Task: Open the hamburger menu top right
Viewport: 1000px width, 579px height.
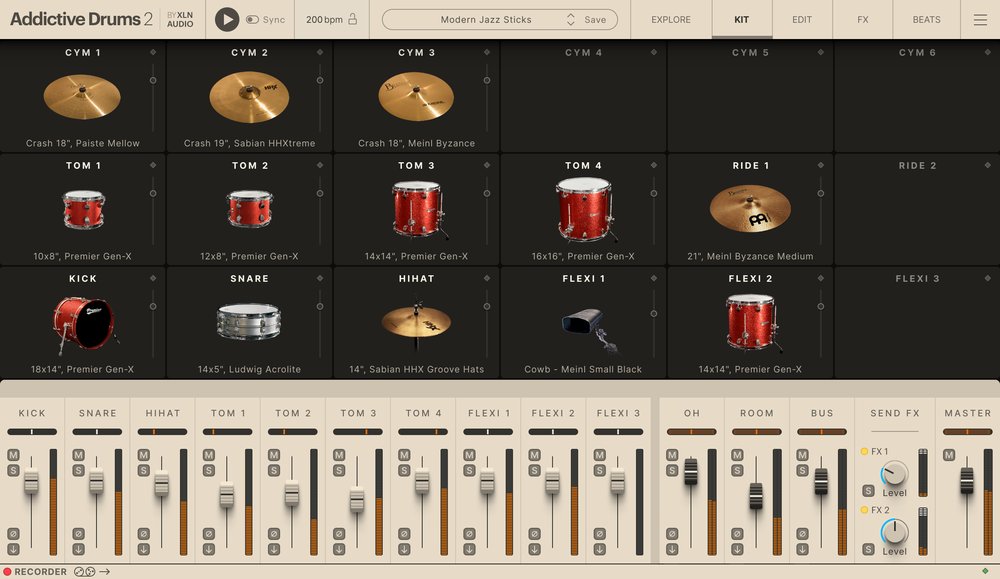Action: pyautogui.click(x=978, y=19)
